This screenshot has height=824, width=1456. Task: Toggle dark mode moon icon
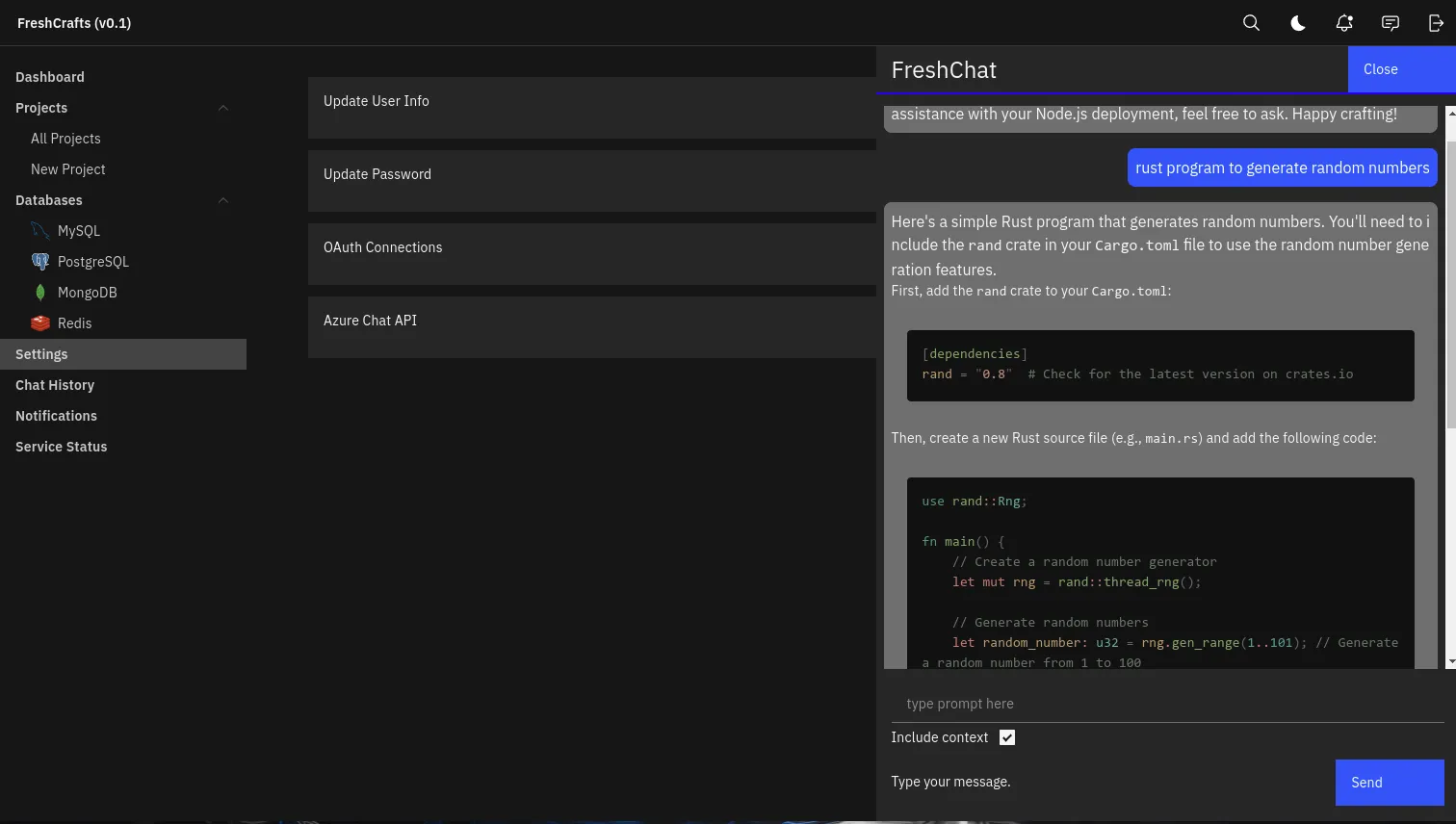[x=1297, y=23]
